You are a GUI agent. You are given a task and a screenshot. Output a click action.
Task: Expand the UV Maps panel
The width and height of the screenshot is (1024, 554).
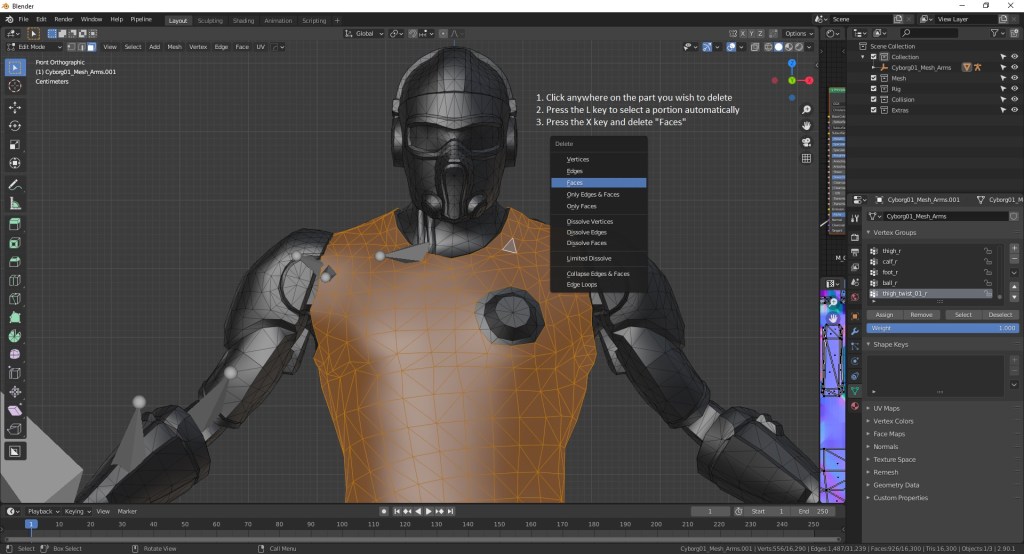(x=886, y=409)
